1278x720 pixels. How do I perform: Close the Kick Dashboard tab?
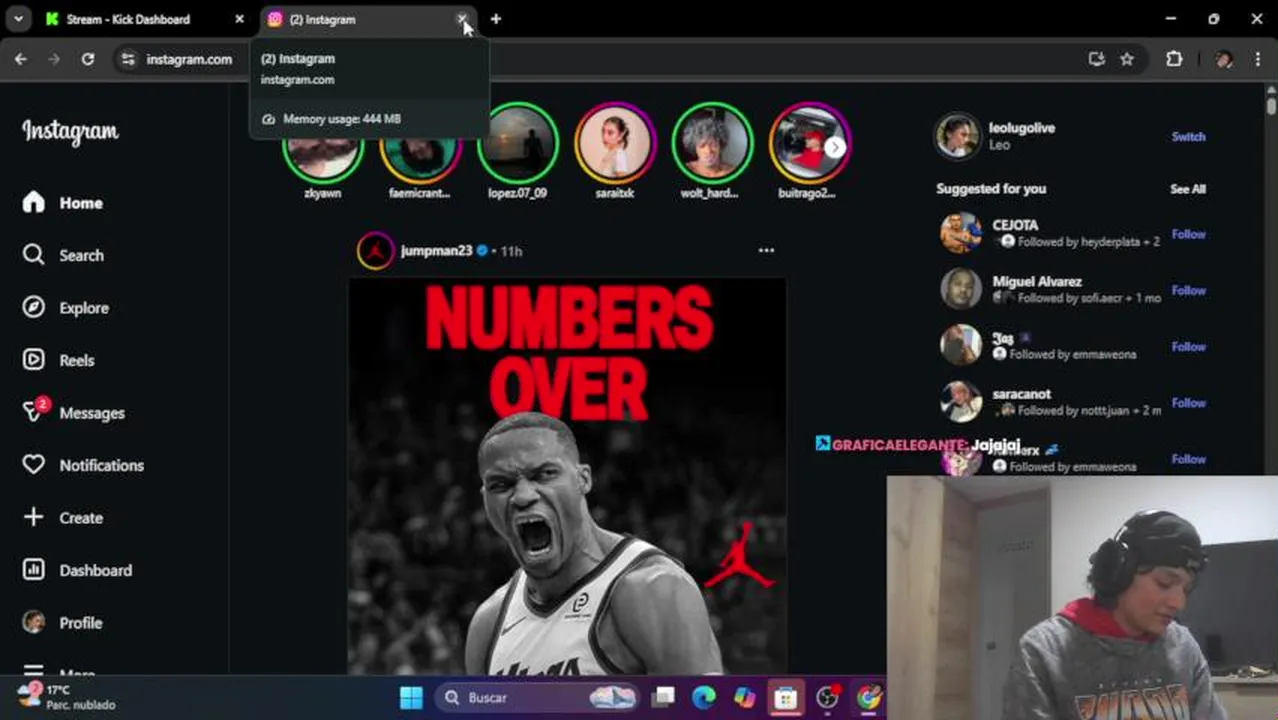pyautogui.click(x=239, y=19)
